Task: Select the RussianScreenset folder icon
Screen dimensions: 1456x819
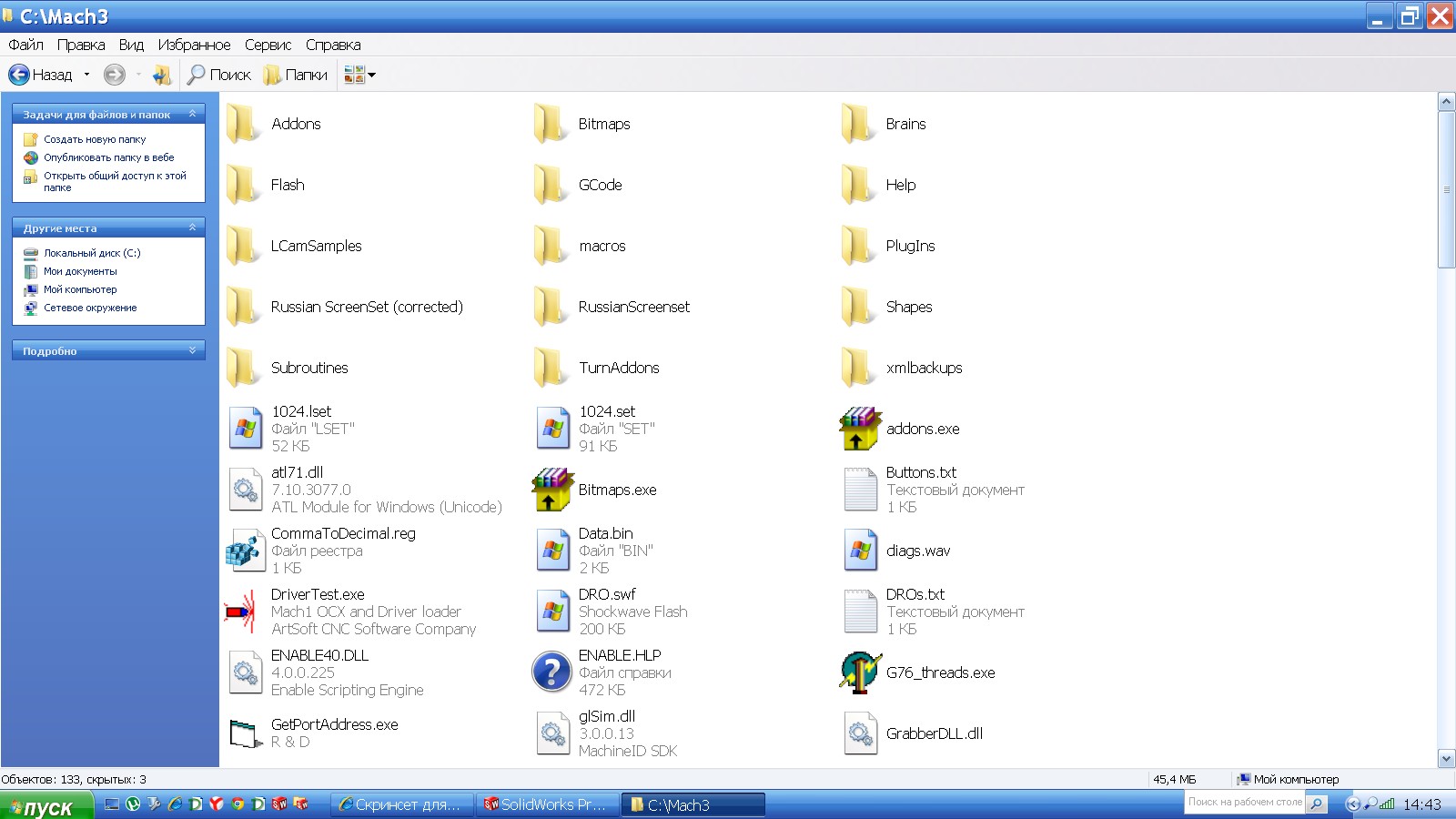Action: click(551, 307)
